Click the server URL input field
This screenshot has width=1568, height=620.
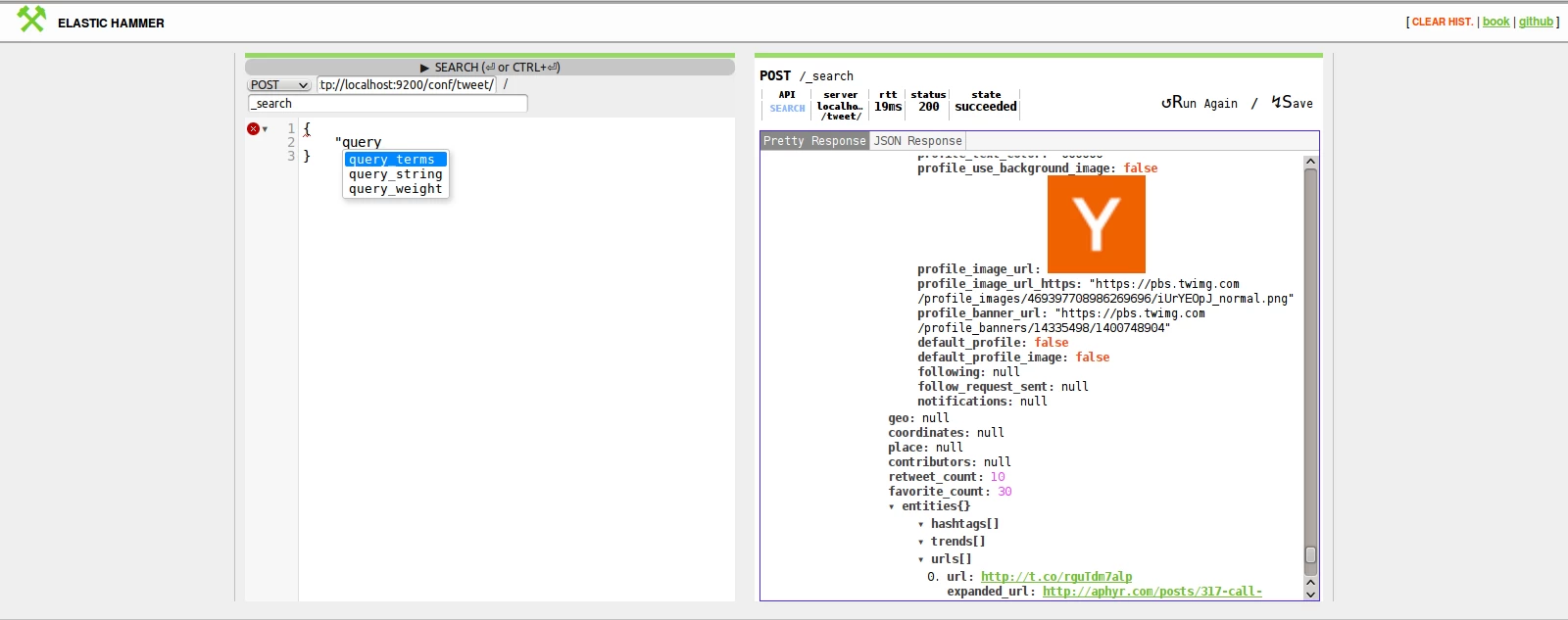coord(407,85)
